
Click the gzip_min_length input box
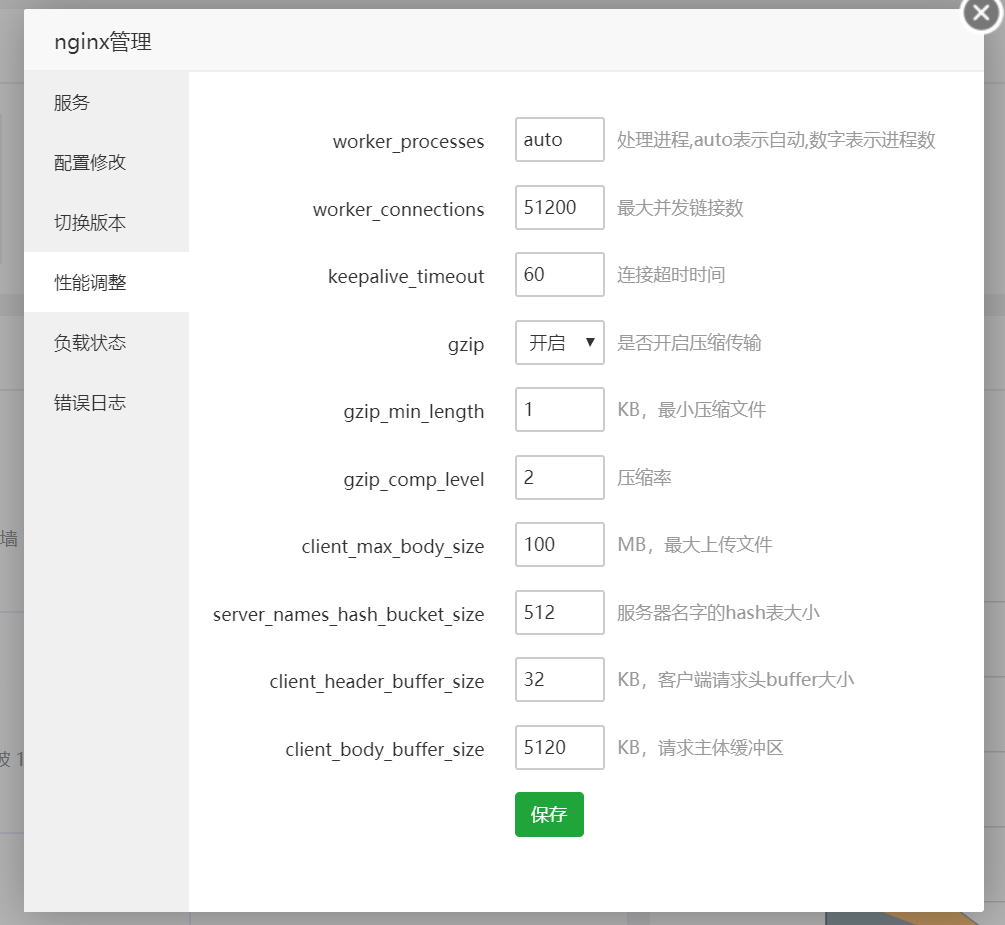pos(560,410)
